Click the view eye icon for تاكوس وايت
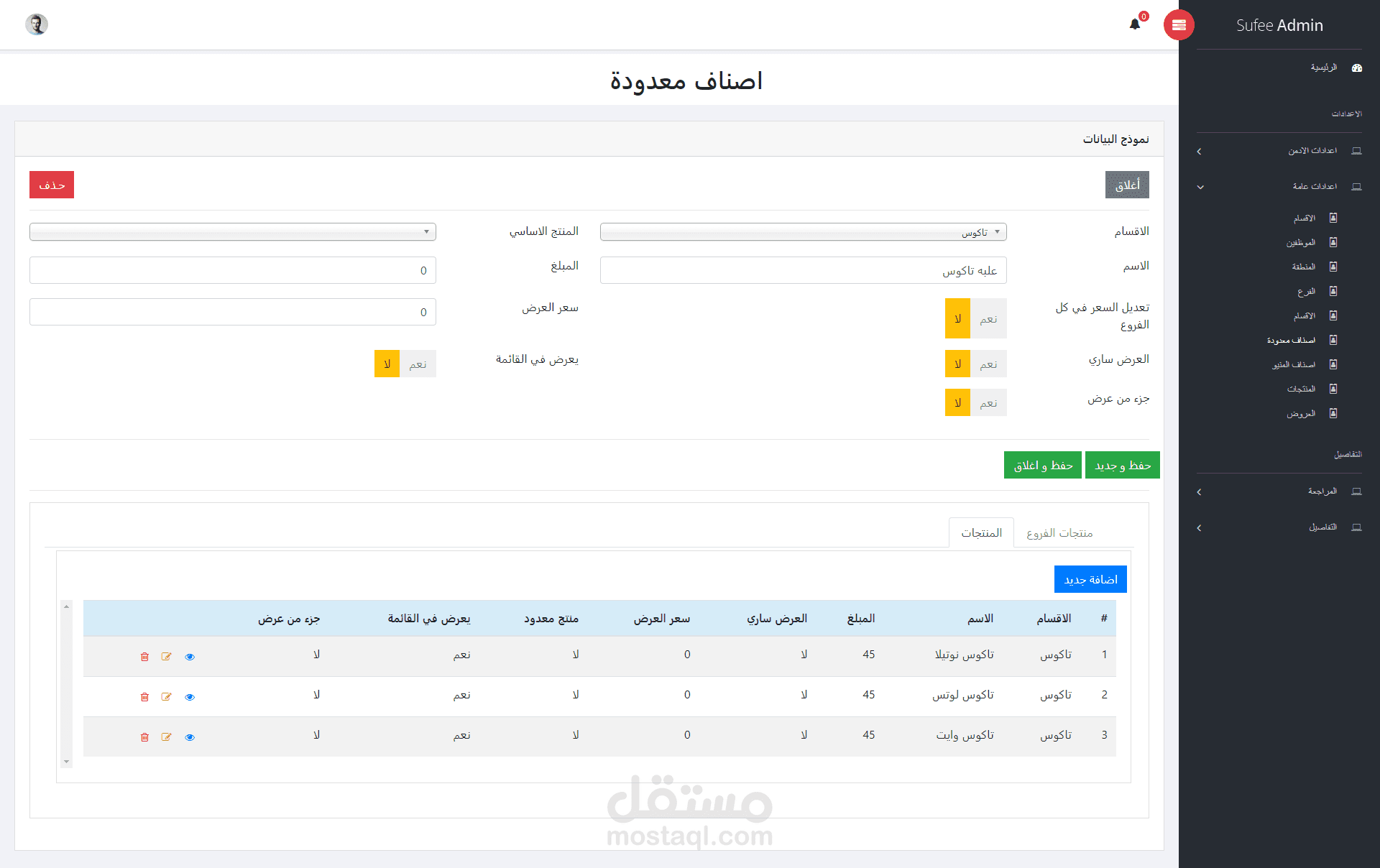1380x868 pixels. click(190, 737)
